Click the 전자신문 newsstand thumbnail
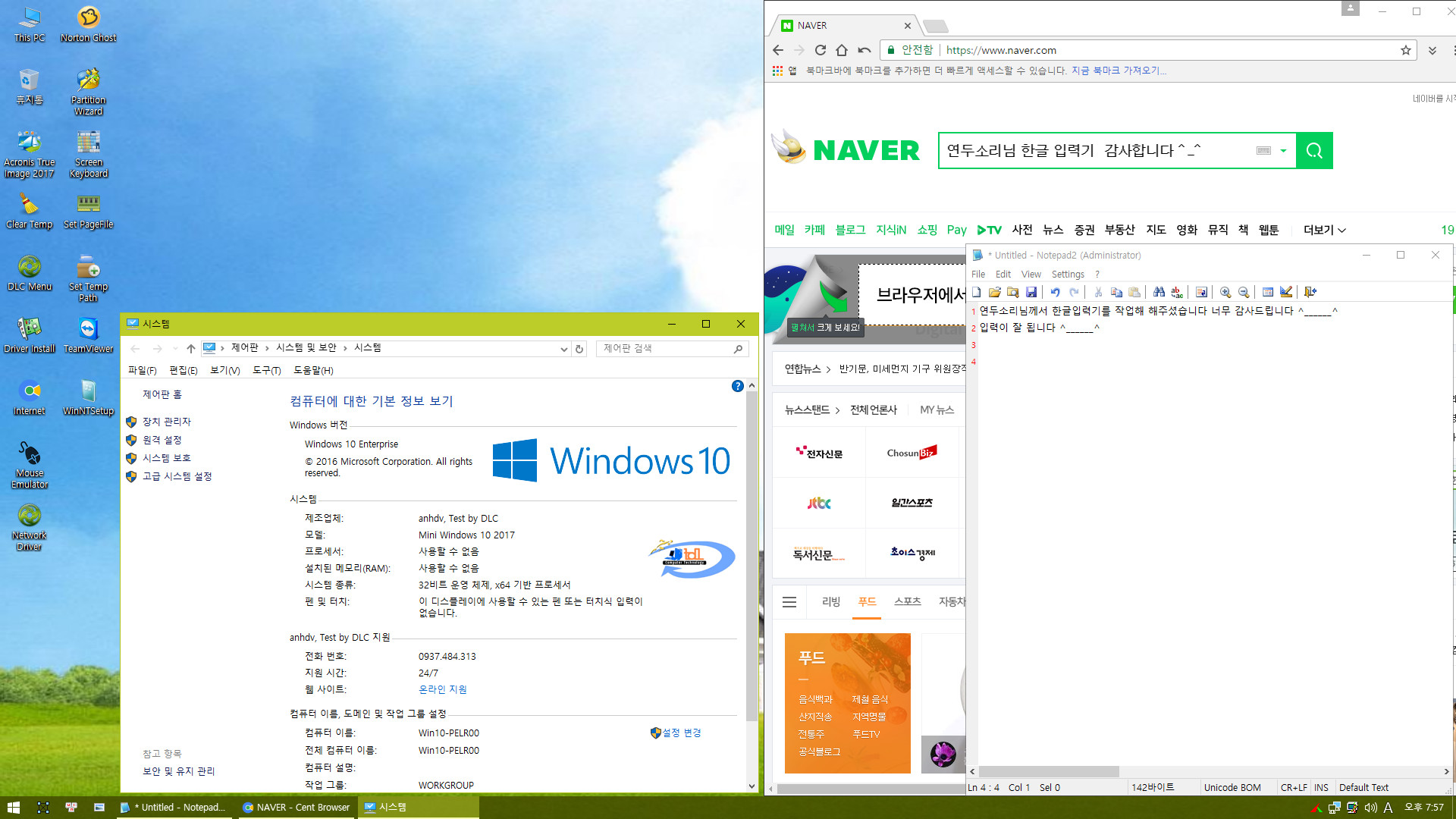1456x819 pixels. pyautogui.click(x=819, y=453)
